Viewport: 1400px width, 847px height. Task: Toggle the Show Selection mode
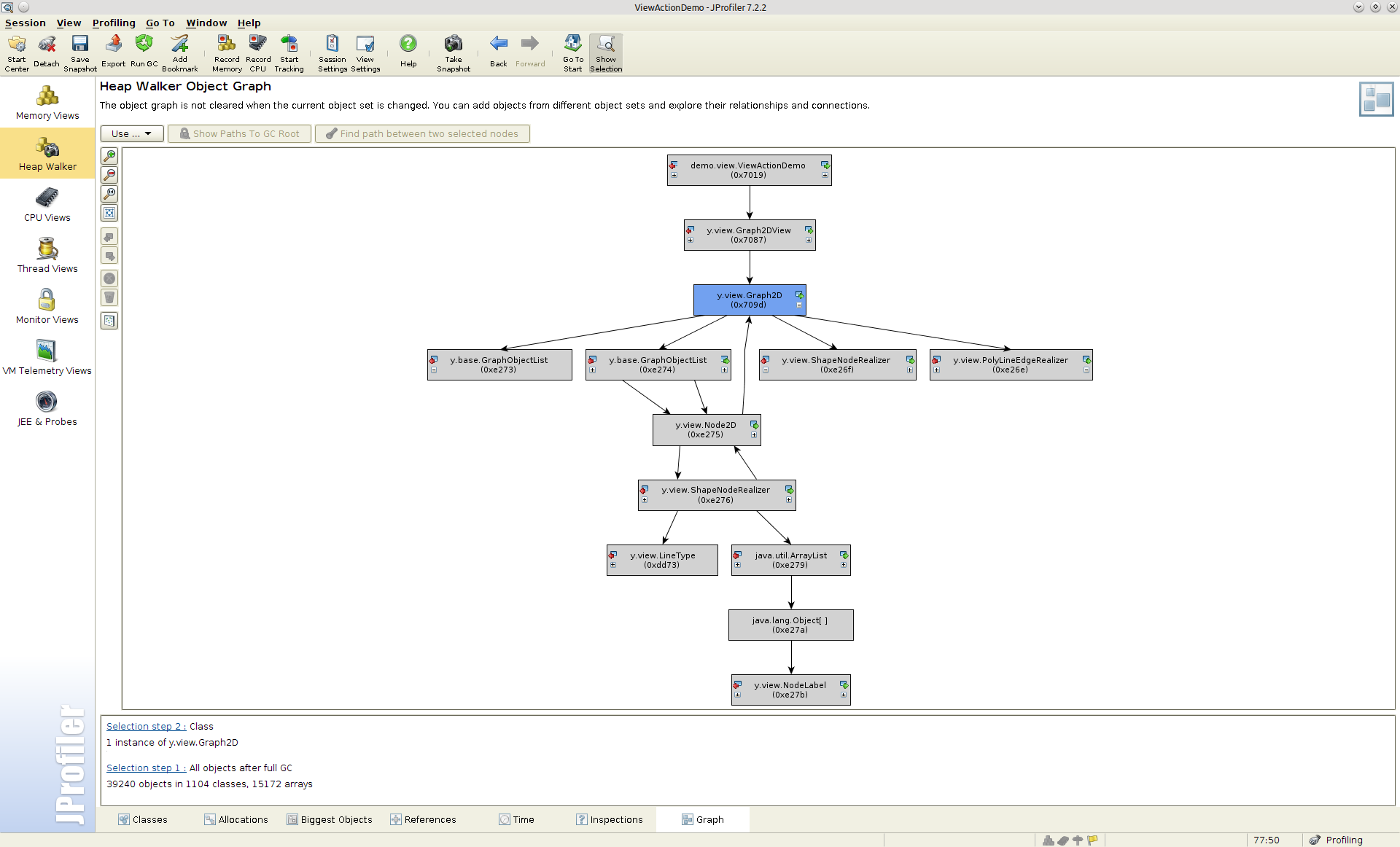[x=606, y=51]
